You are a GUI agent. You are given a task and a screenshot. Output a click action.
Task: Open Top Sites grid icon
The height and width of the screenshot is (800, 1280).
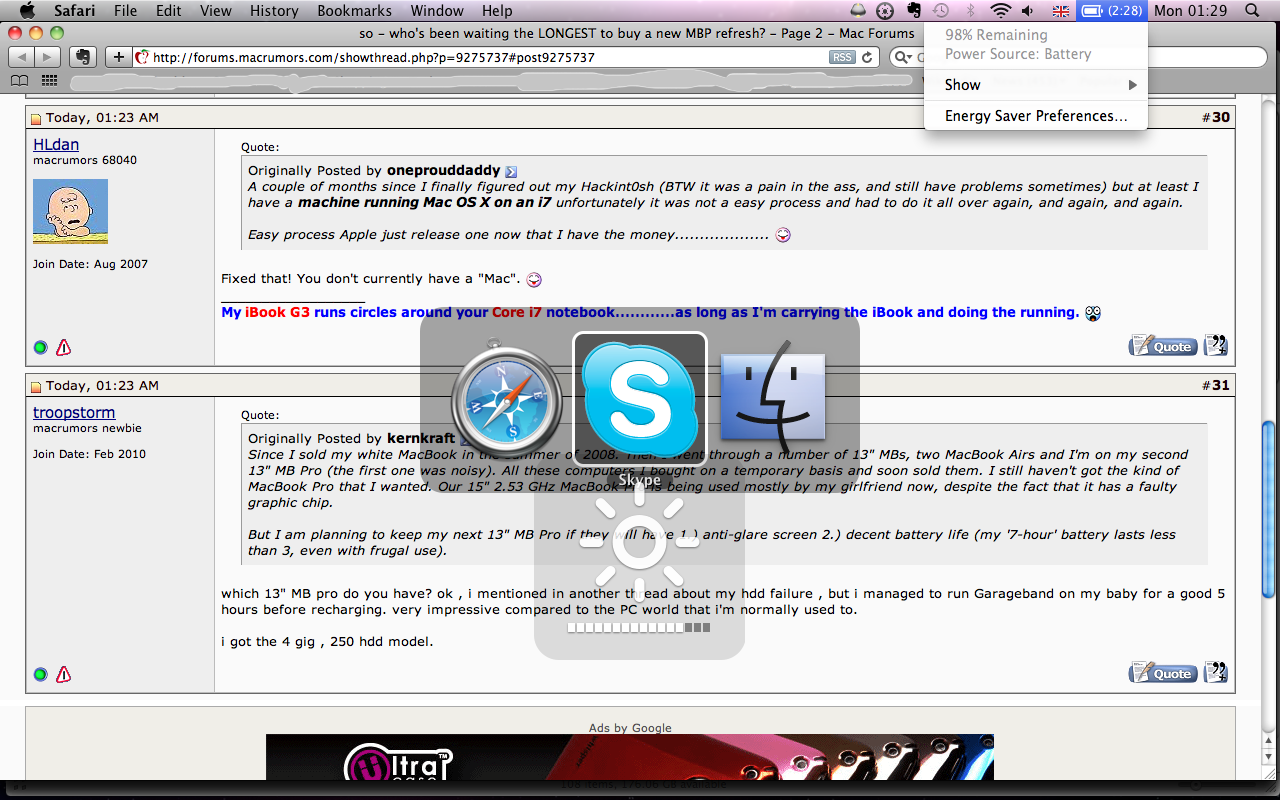coord(49,80)
